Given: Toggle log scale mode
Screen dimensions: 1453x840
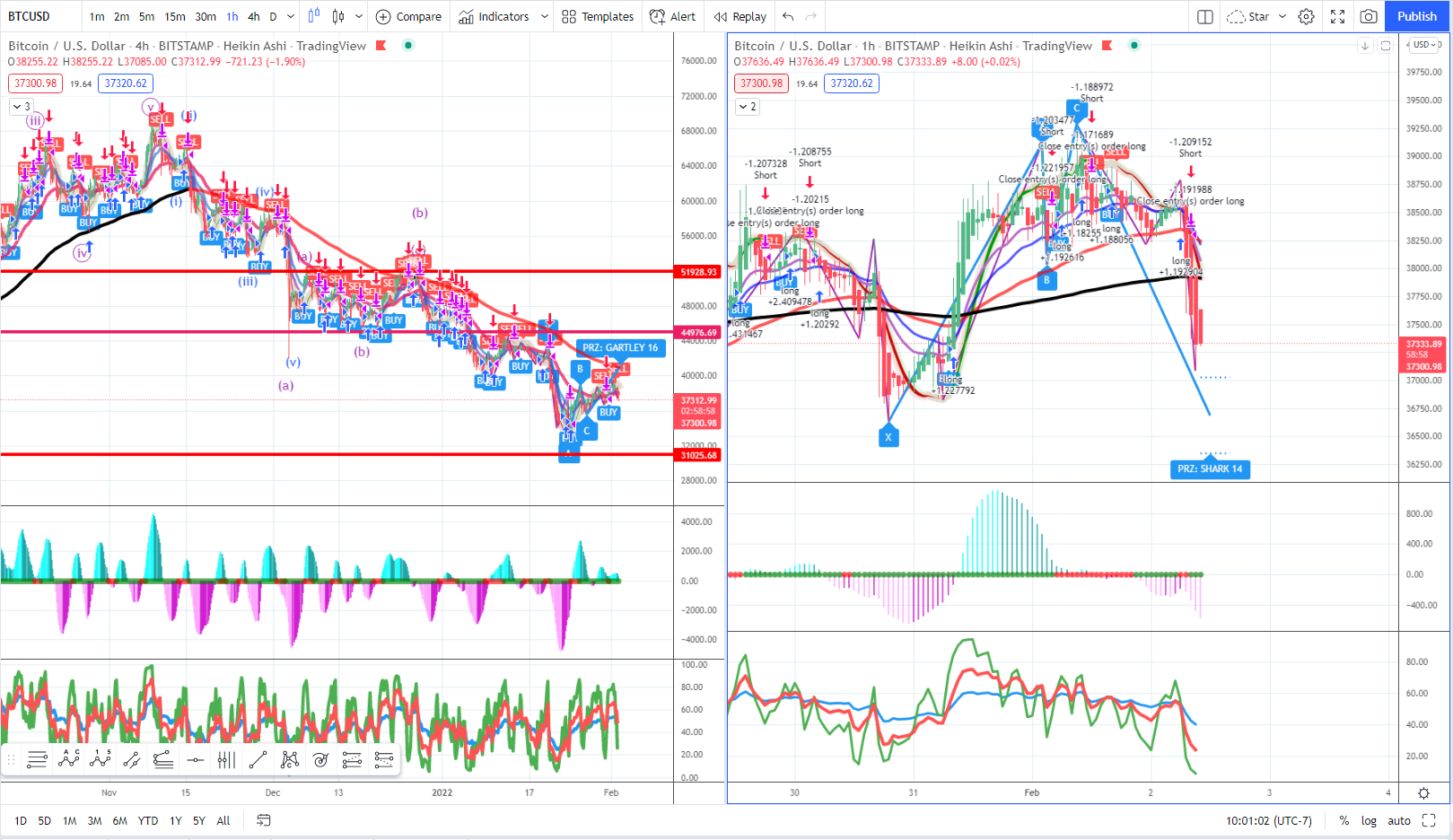Looking at the screenshot, I should click(1369, 820).
